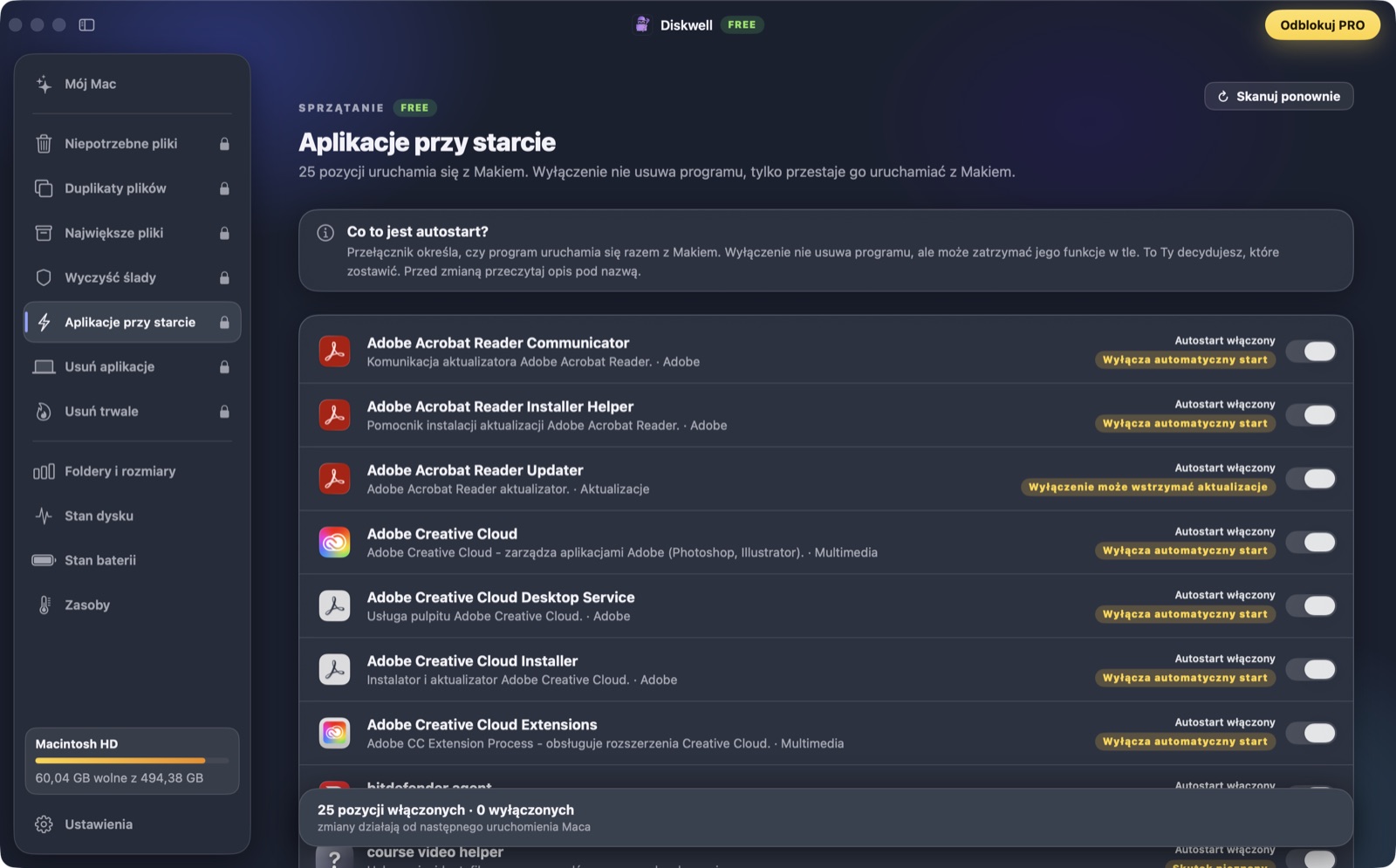
Task: Click the Stan dysku pulse icon
Action: click(x=44, y=516)
